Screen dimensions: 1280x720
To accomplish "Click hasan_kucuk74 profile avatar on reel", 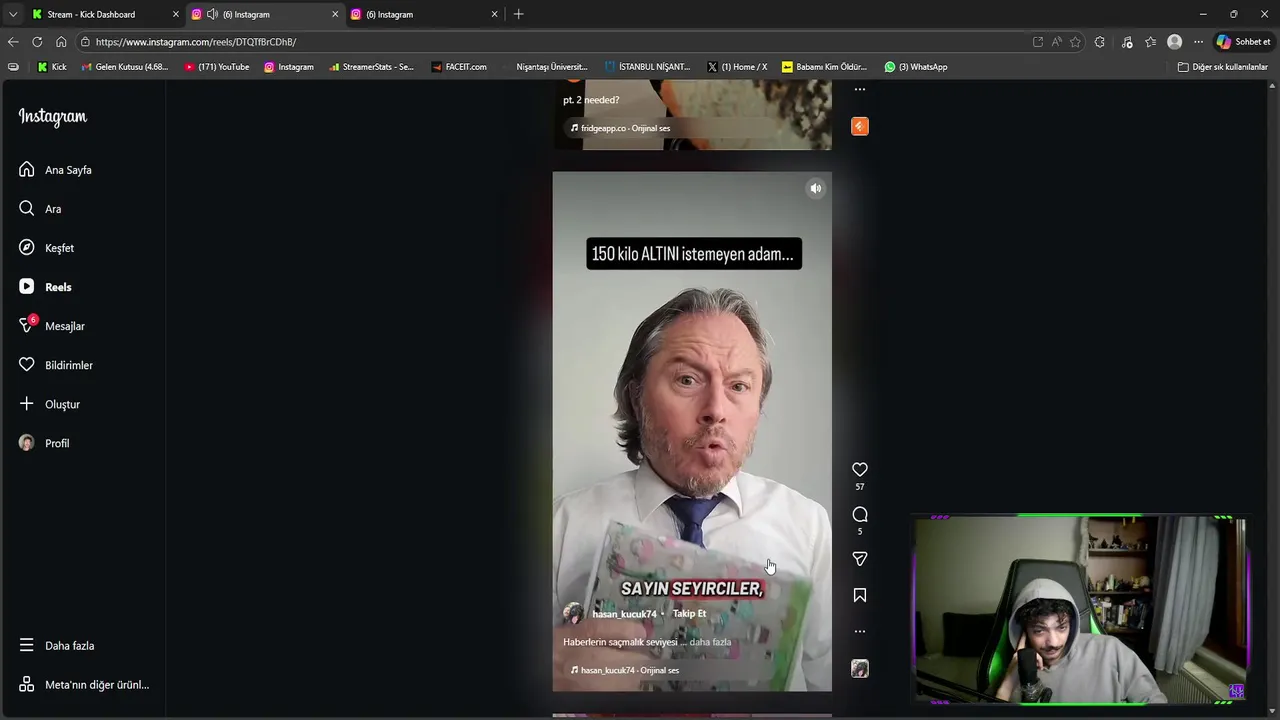I will pos(573,614).
